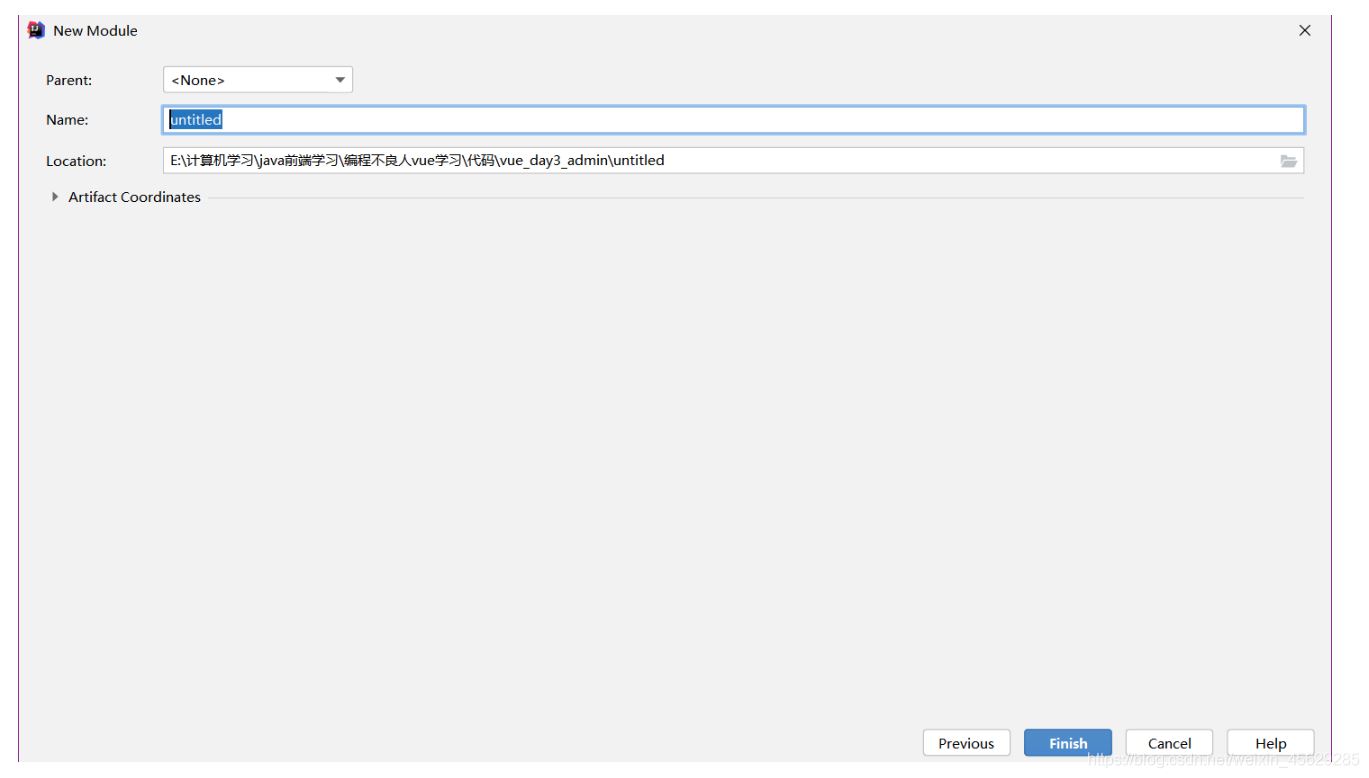1369x778 pixels.
Task: Click the dropdown arrow next to <None>
Action: 340,80
